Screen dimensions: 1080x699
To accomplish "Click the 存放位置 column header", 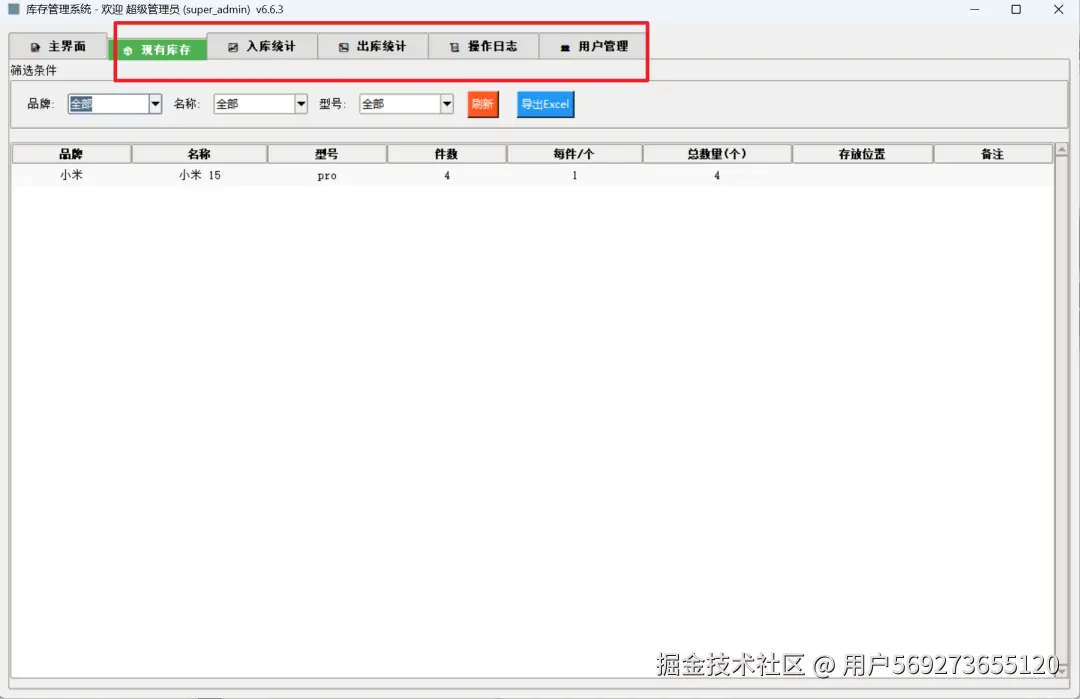I will pyautogui.click(x=862, y=154).
